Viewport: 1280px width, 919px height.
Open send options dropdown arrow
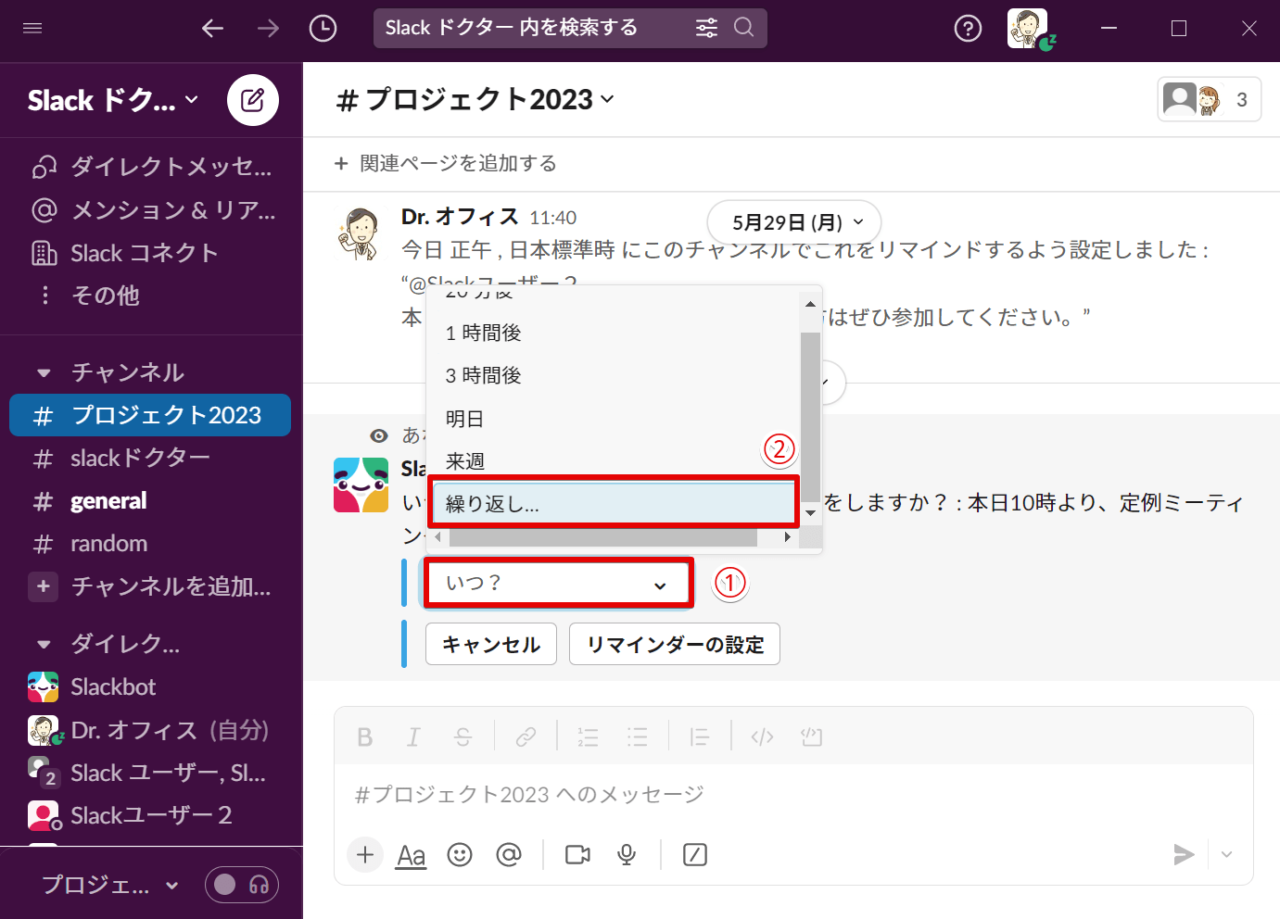pos(1227,854)
